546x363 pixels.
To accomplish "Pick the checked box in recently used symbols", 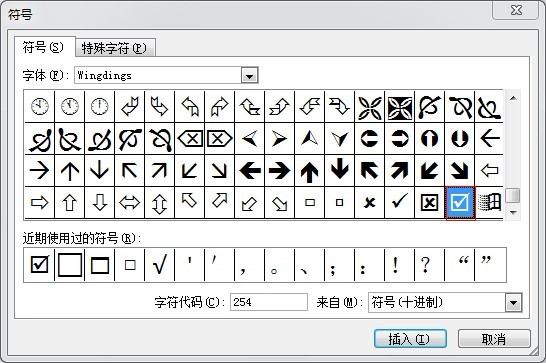I will pyautogui.click(x=39, y=265).
